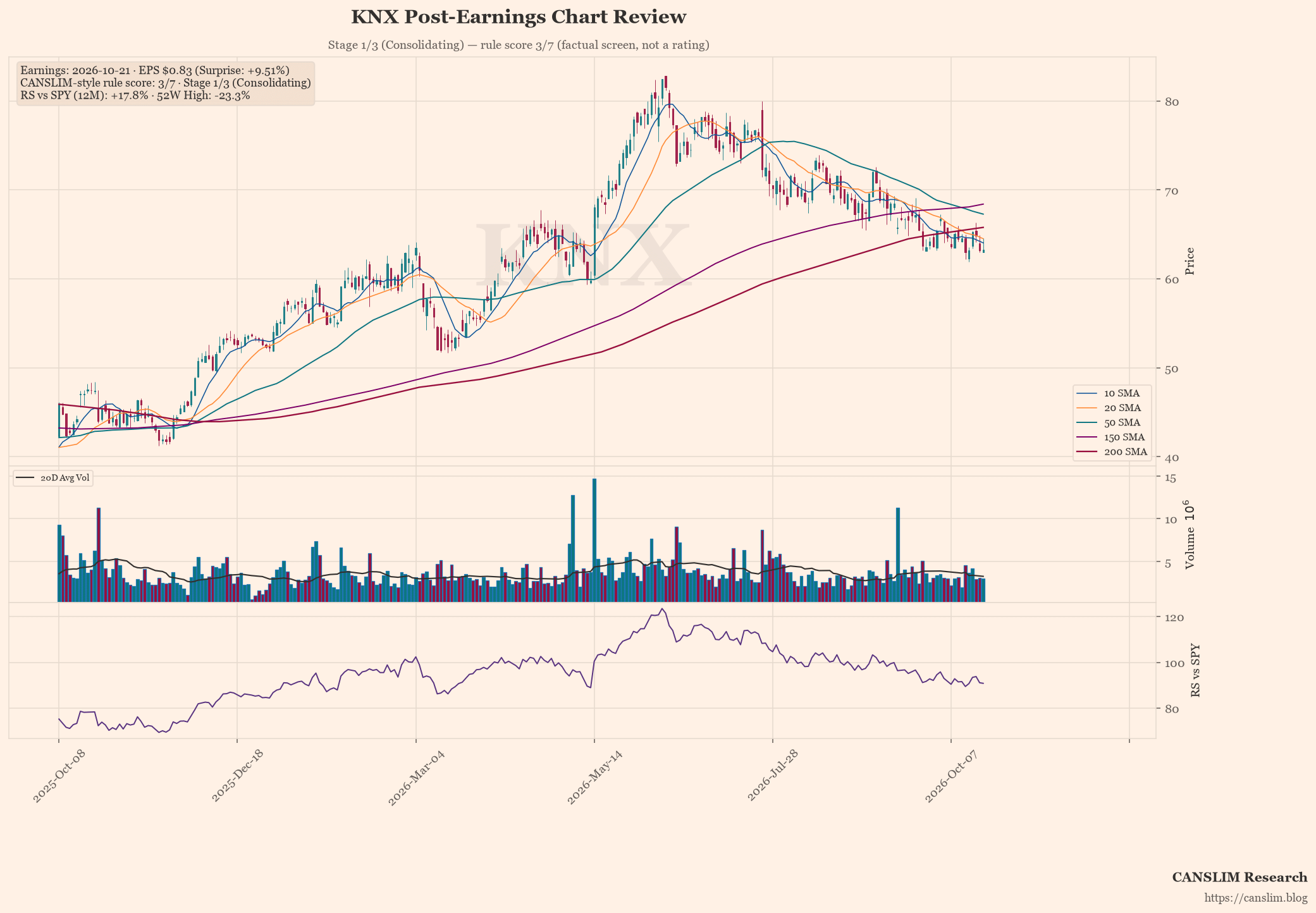Click the RS vs SPY axis label
This screenshot has height=913, width=1316.
click(1195, 671)
